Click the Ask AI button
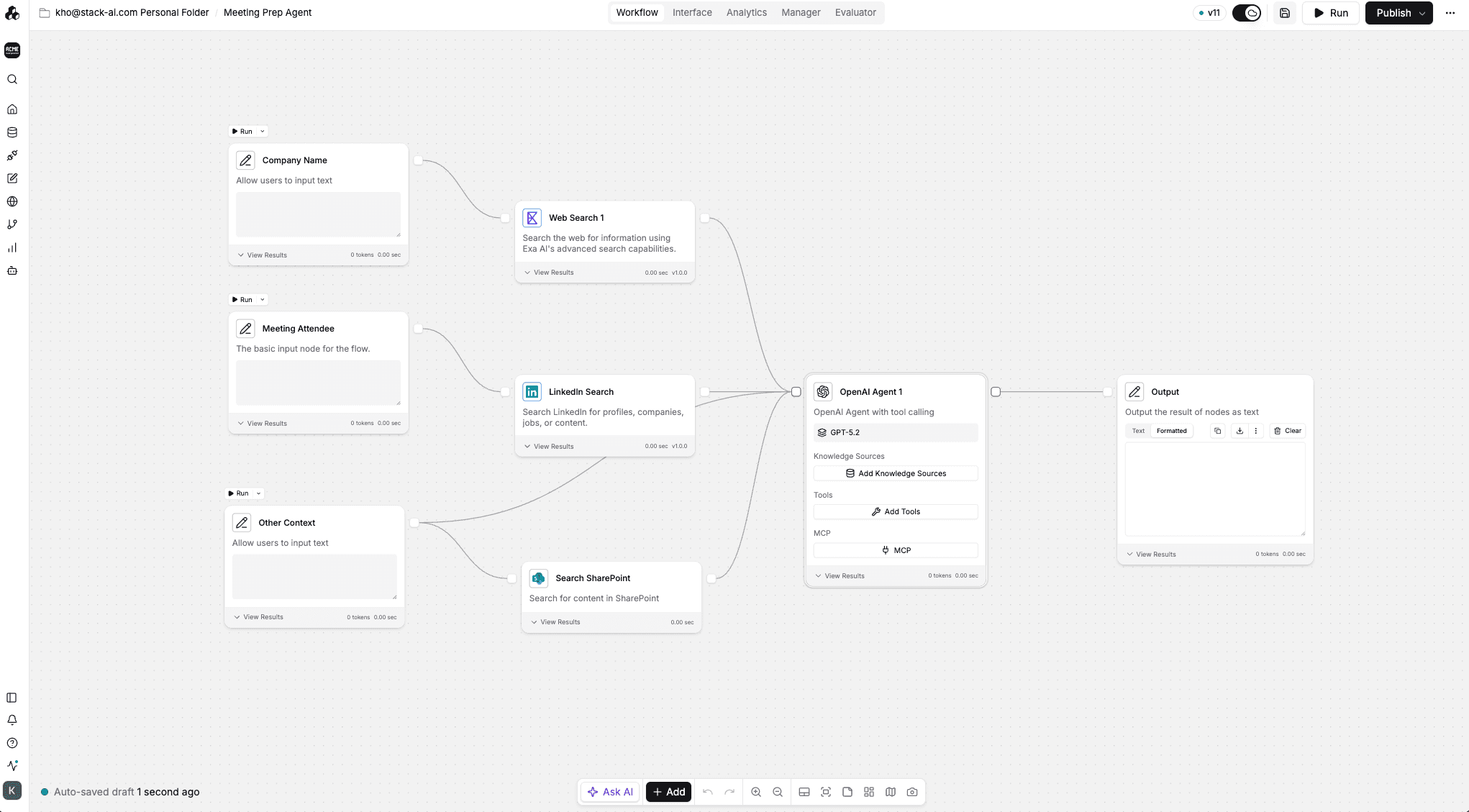1469x812 pixels. click(x=610, y=792)
